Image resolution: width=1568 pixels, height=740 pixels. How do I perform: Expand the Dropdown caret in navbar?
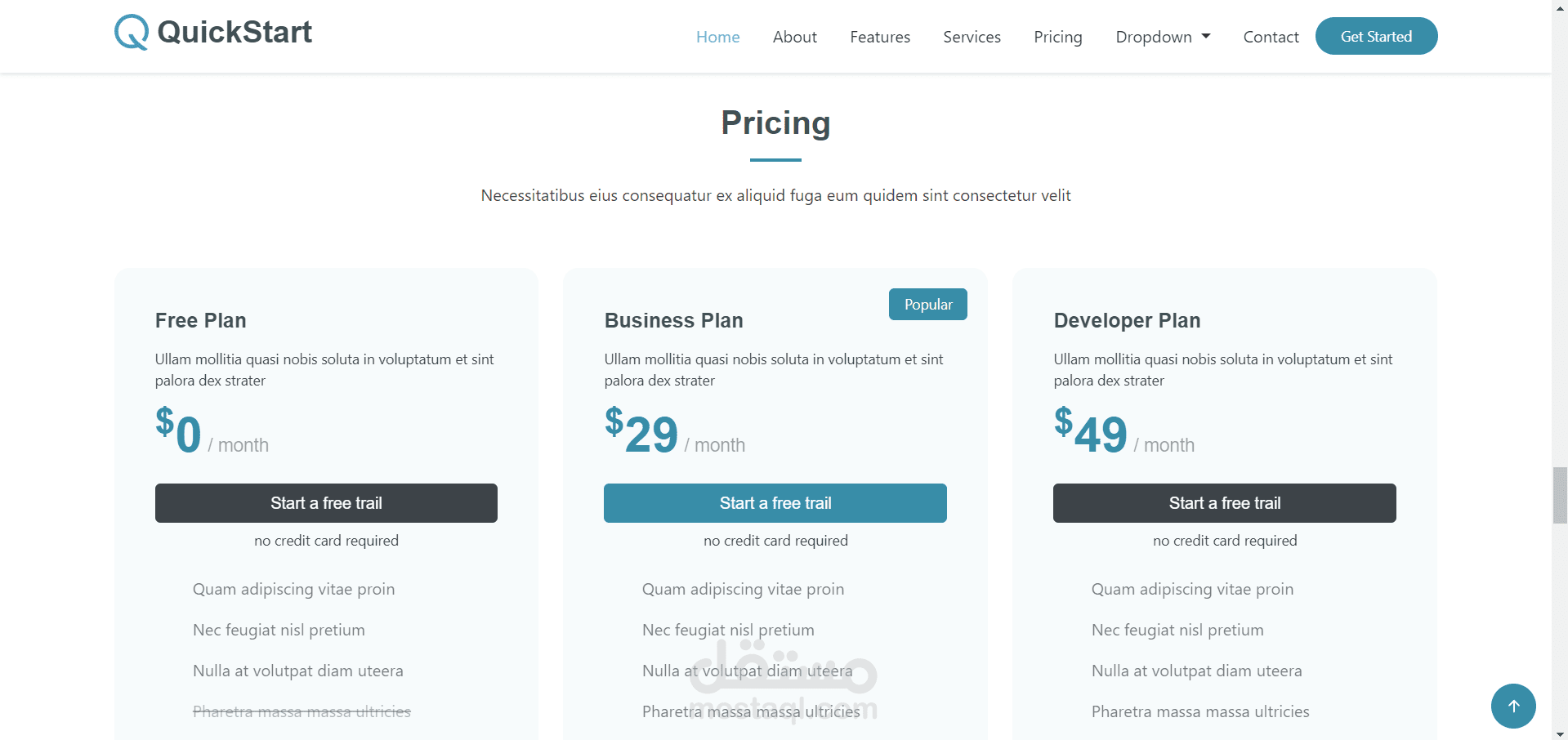1206,37
